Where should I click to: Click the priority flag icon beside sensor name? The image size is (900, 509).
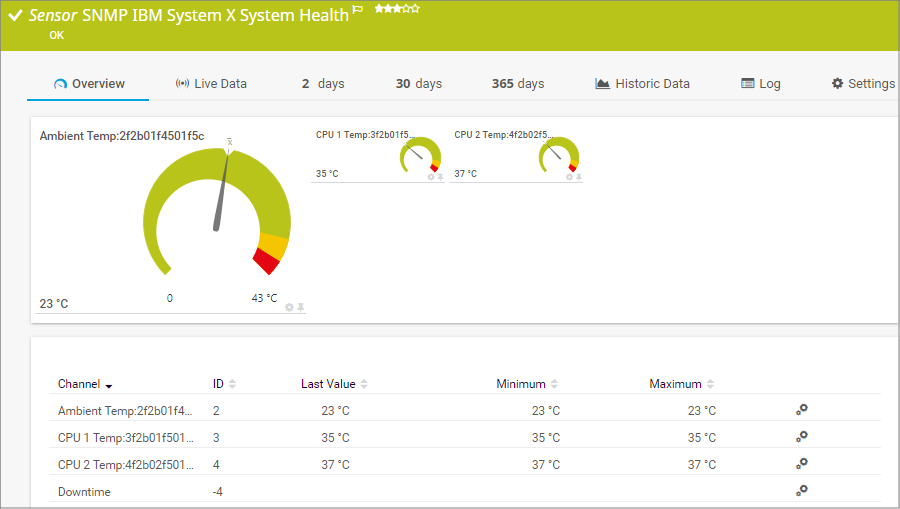pos(358,10)
